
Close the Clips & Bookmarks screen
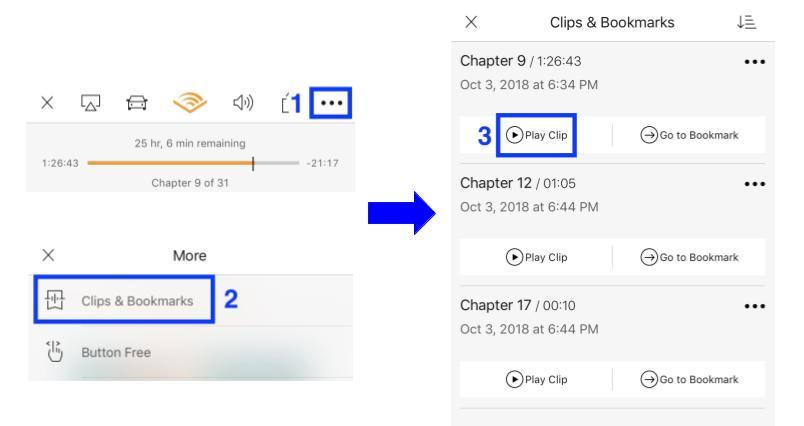pyautogui.click(x=471, y=22)
